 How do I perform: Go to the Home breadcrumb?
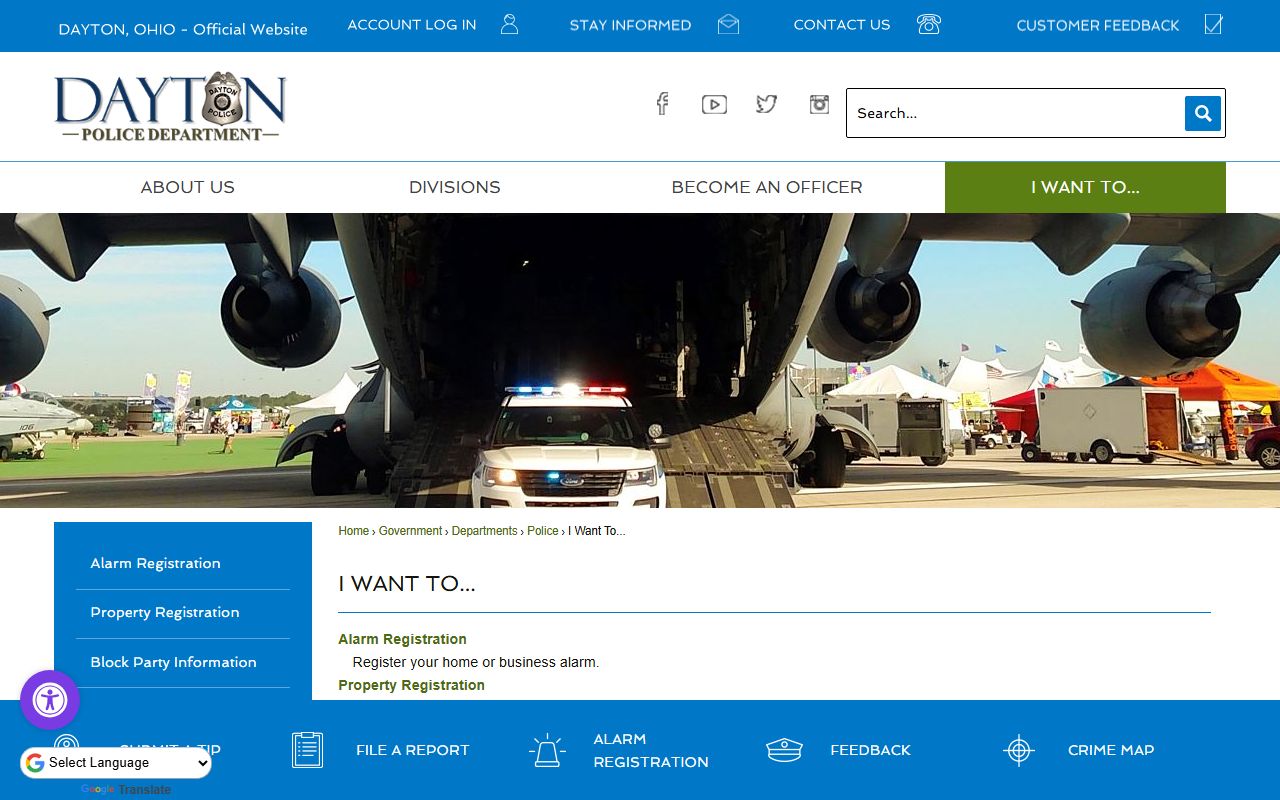(x=354, y=531)
